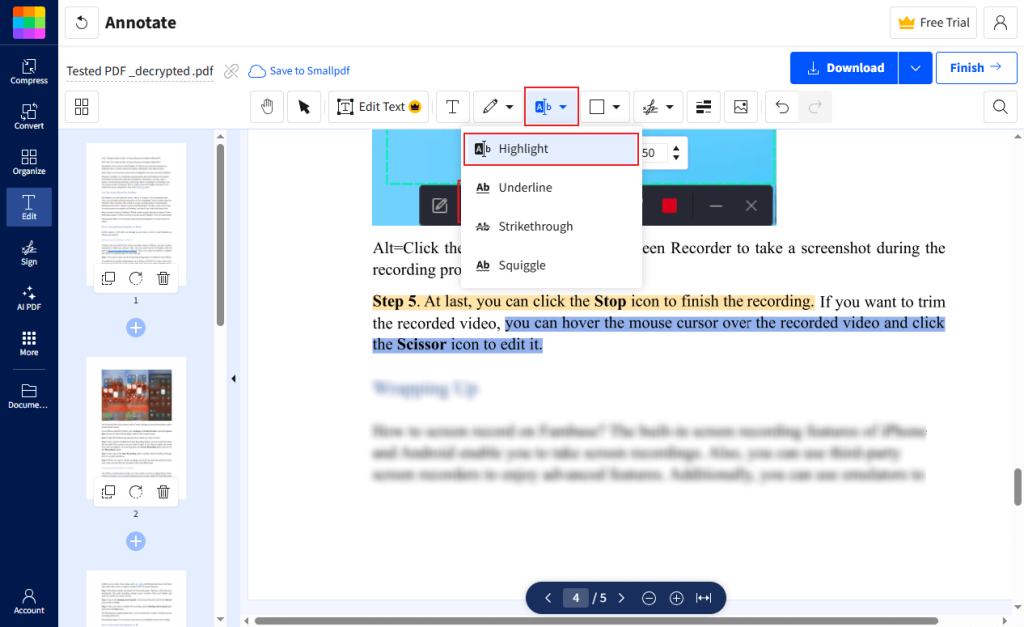
Task: Select the Hand pan tool
Action: pyautogui.click(x=267, y=106)
